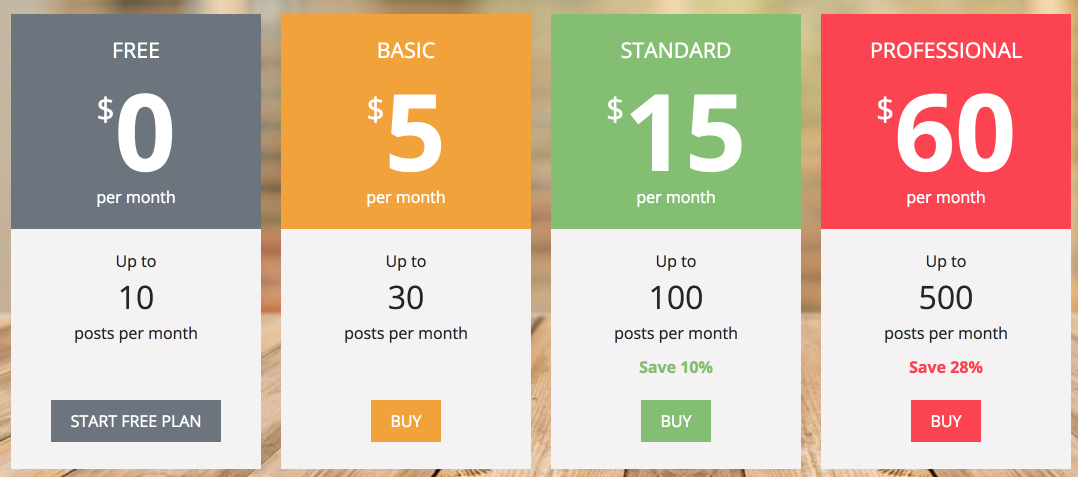Click the $5 price on orange card

[x=407, y=135]
